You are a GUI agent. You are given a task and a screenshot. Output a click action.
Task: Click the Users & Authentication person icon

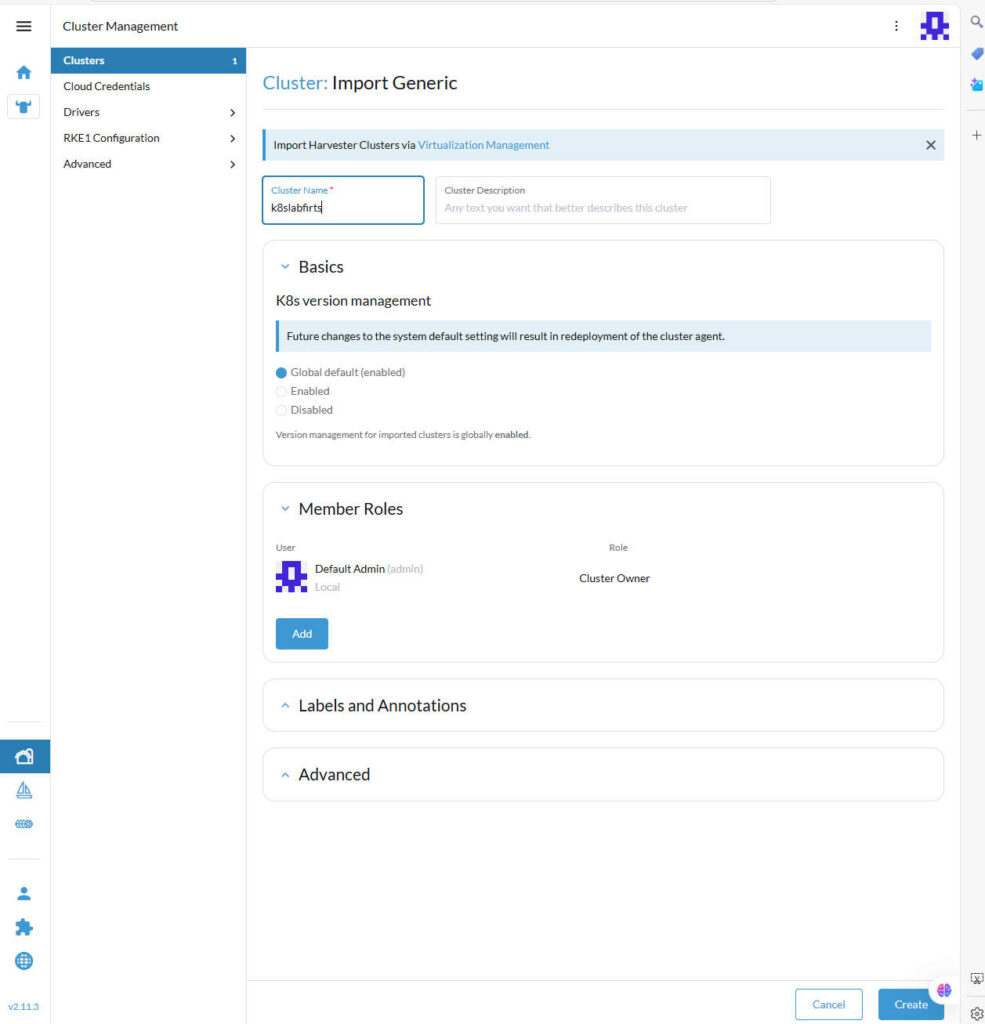[x=24, y=893]
